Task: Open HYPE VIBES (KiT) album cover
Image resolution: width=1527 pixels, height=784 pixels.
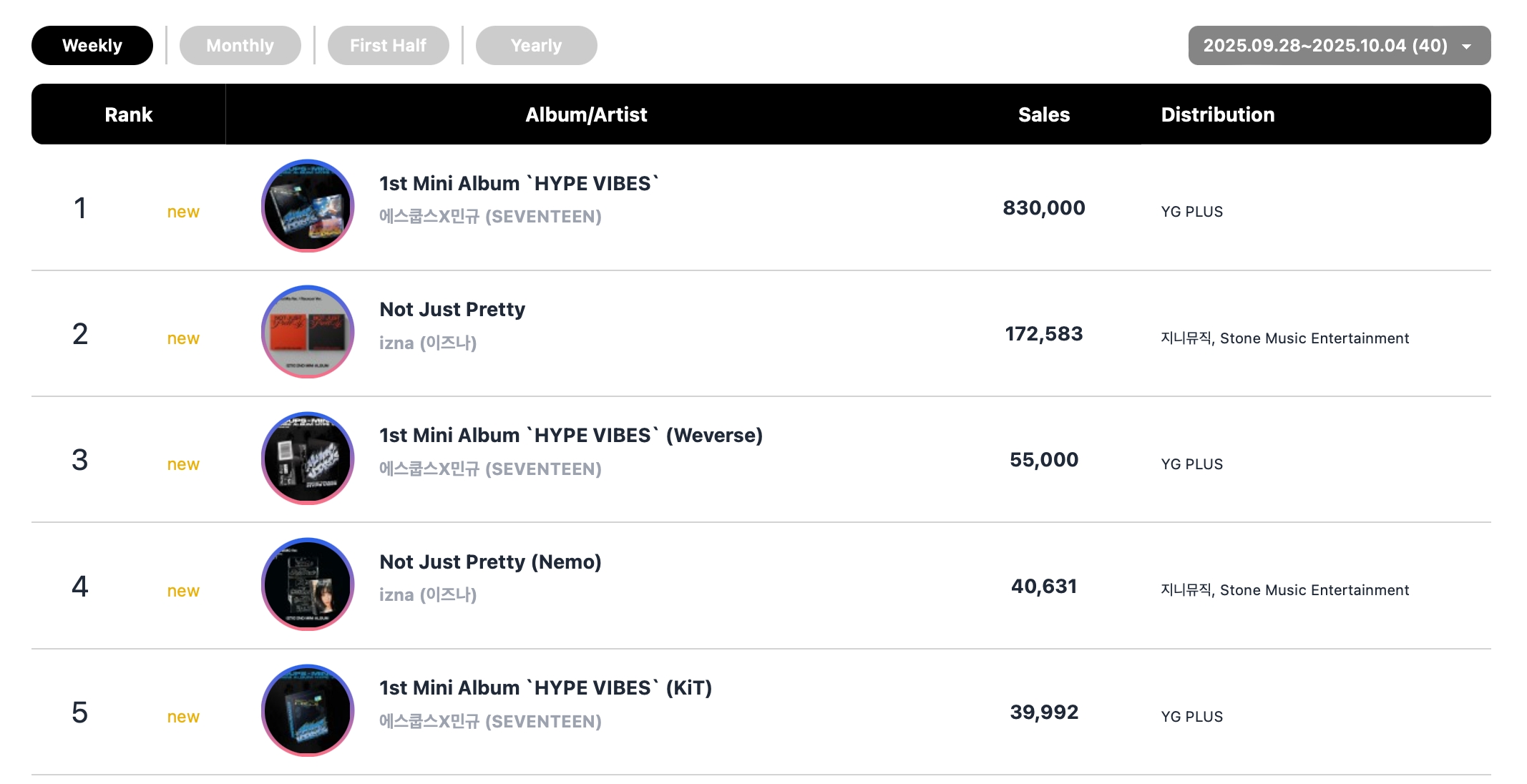Action: click(308, 710)
